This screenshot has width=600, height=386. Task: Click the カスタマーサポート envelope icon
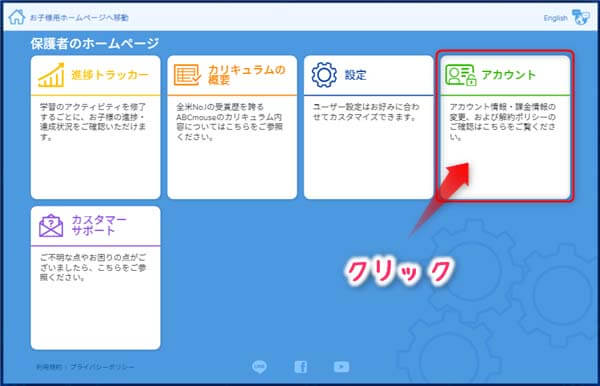coord(51,226)
